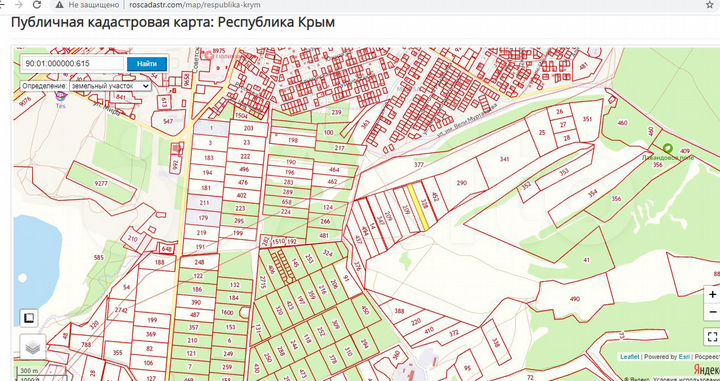Open the Esri attribution link
The image size is (720, 381).
click(683, 357)
